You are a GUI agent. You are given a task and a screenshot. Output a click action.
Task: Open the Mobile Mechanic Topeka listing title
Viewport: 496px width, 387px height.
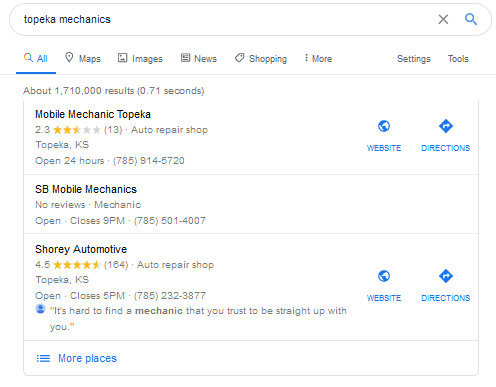93,114
